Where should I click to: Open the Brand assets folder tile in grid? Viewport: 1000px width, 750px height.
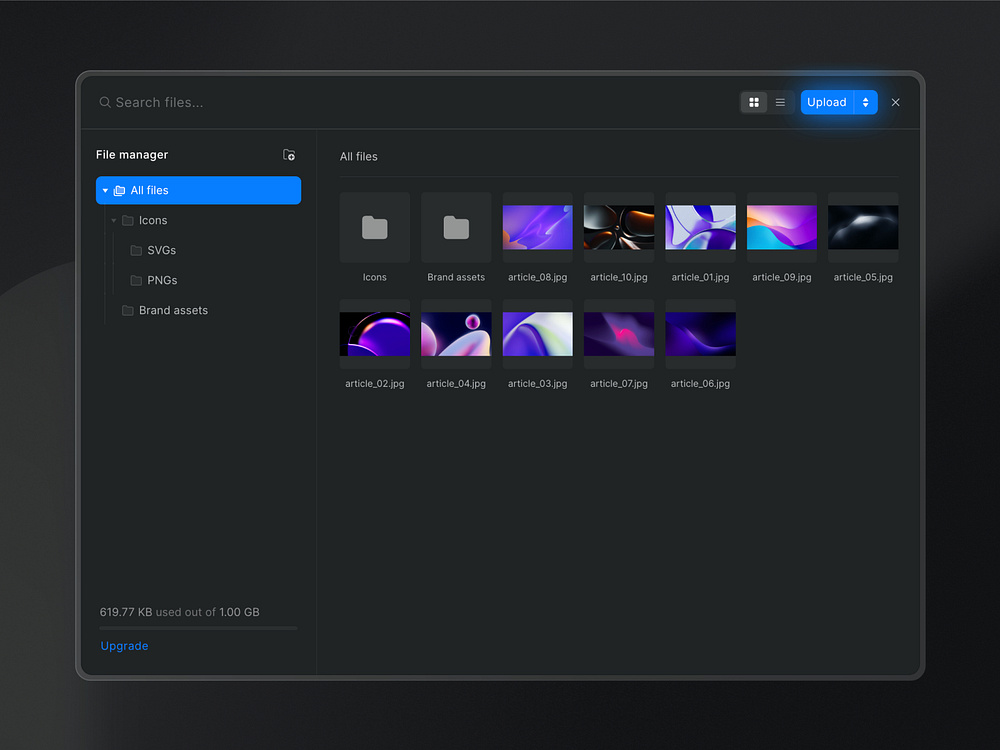(x=456, y=228)
